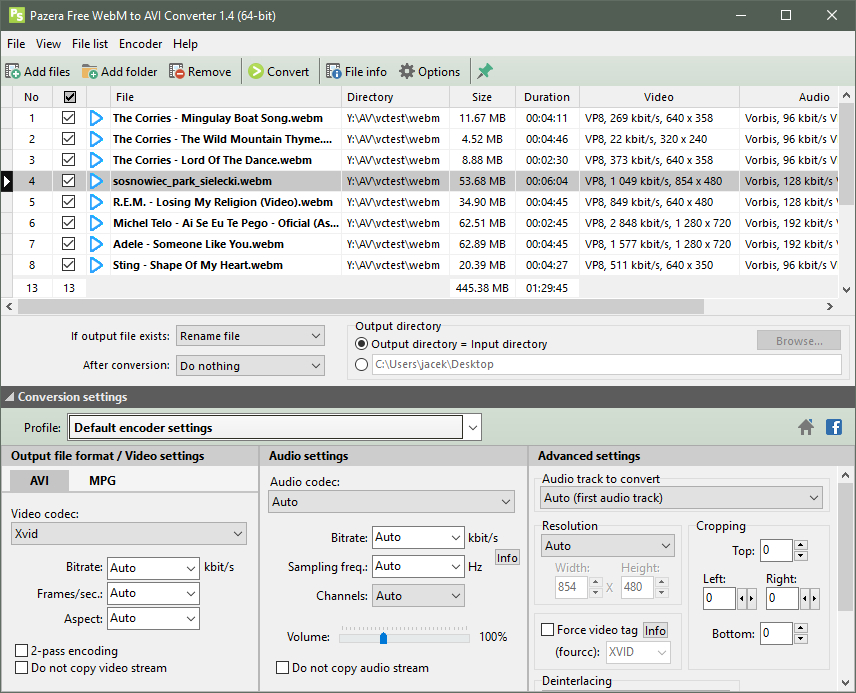
Task: Click the Volume slider handle
Action: [x=383, y=637]
